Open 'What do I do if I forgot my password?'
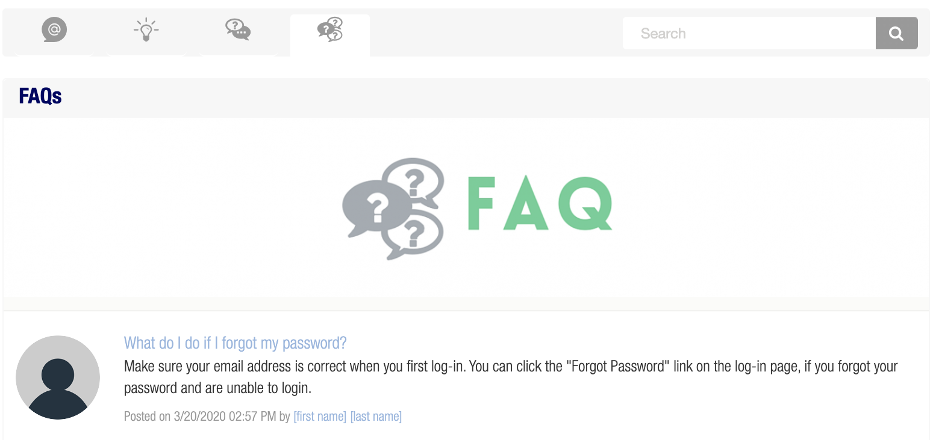The height and width of the screenshot is (440, 936). click(x=235, y=343)
